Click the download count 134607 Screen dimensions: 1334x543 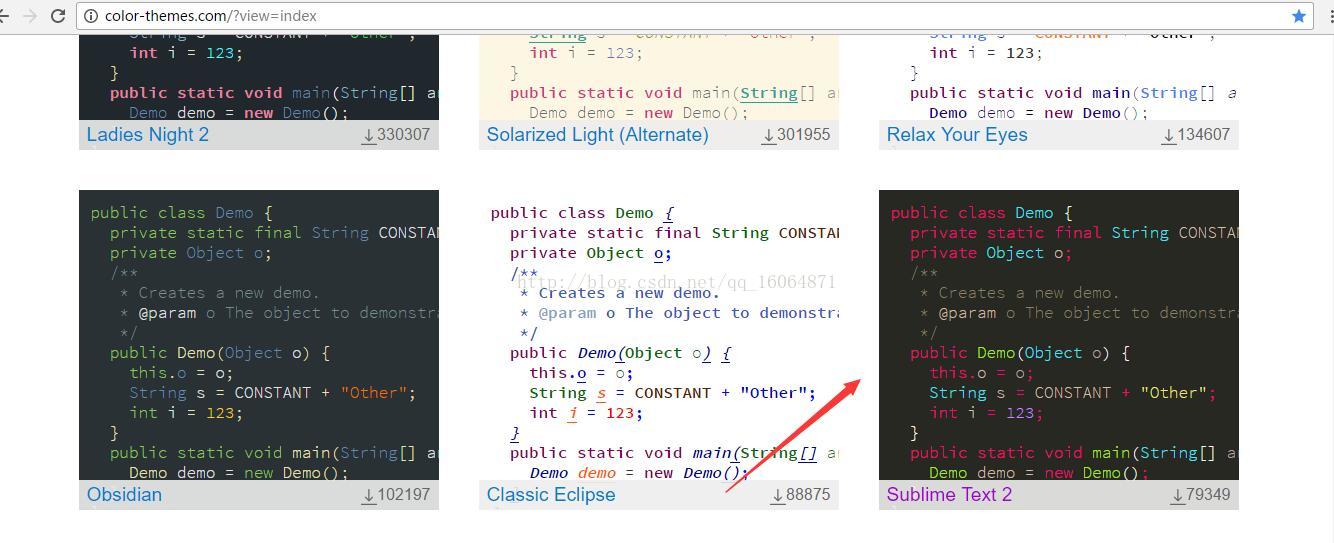coord(1203,134)
